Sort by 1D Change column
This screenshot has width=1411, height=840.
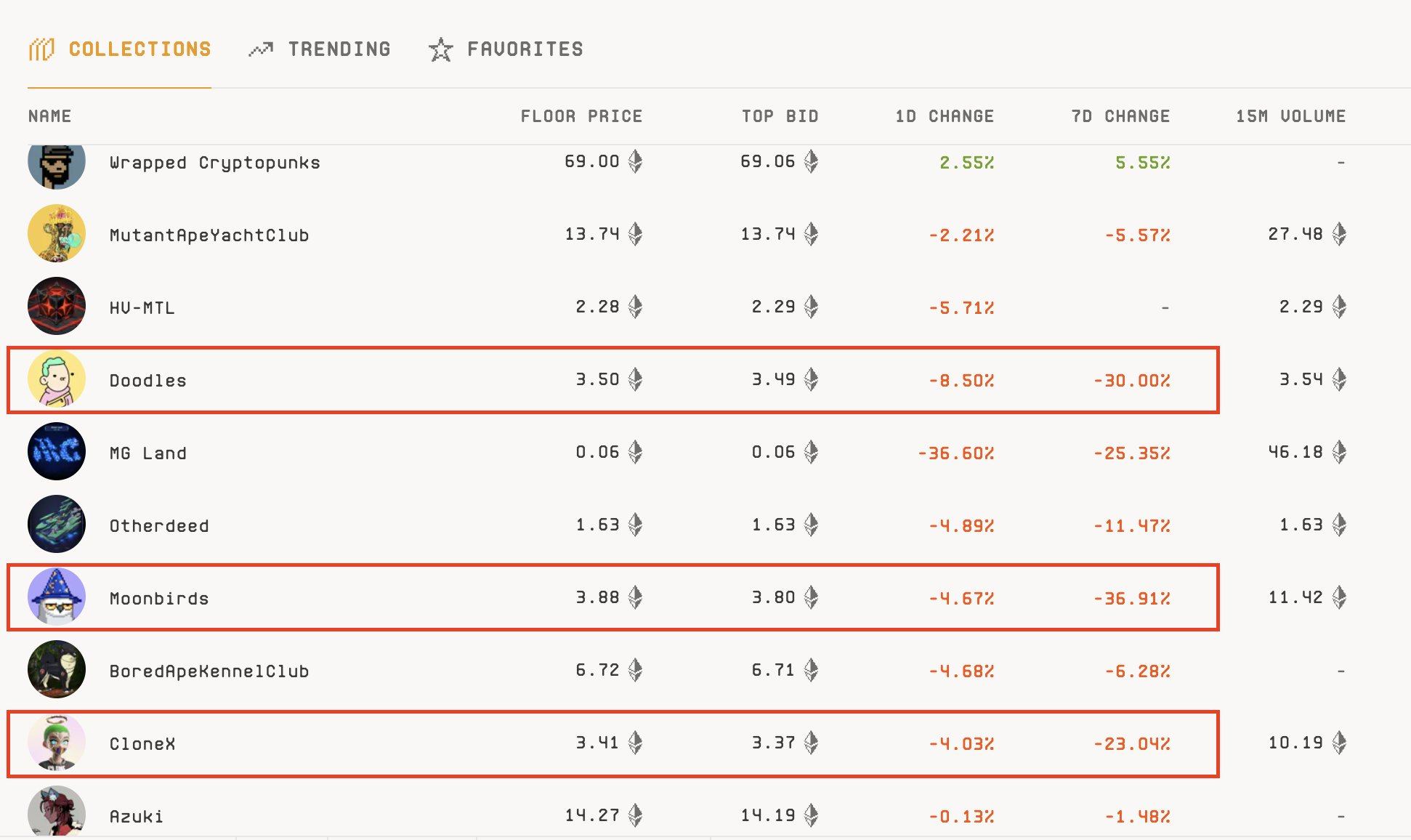[945, 116]
